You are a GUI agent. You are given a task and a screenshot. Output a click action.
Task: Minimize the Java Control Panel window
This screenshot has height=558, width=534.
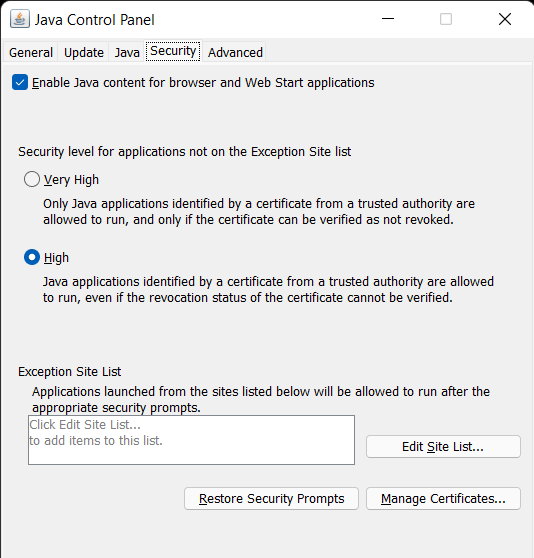388,19
